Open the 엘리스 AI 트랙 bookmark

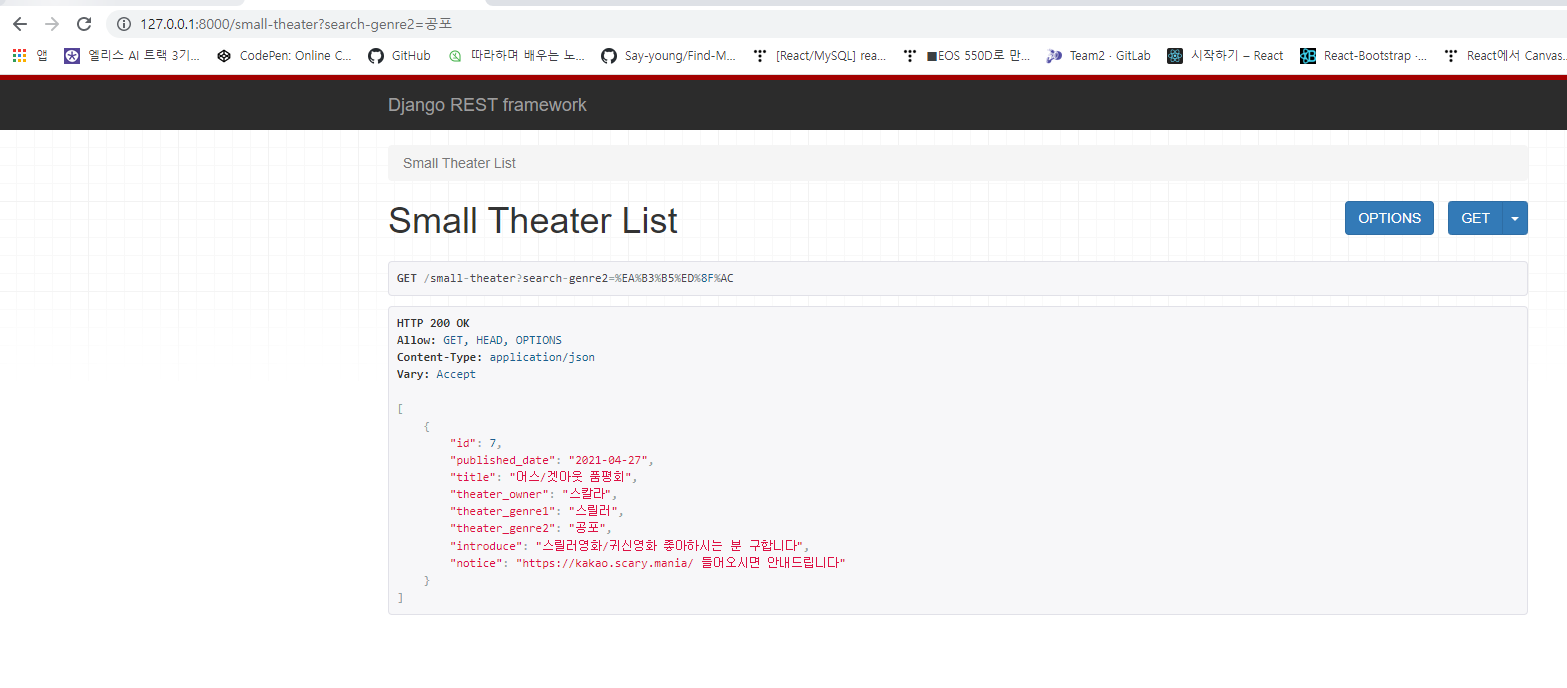[132, 56]
